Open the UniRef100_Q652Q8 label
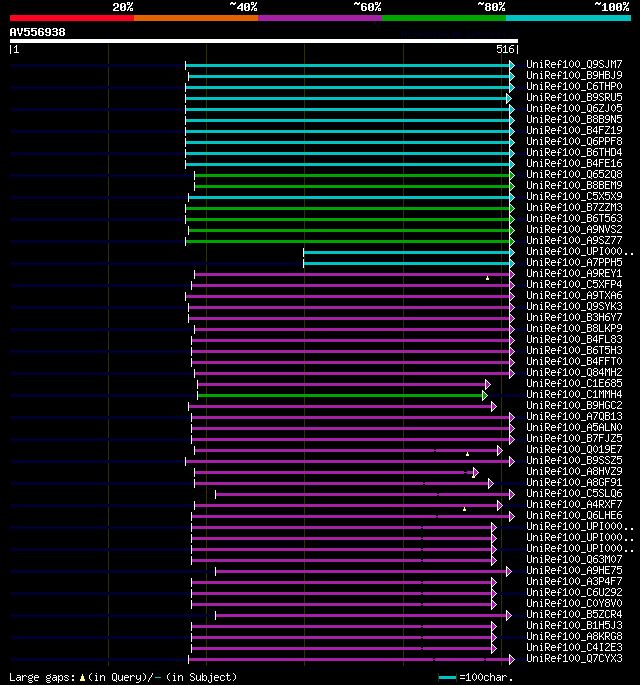Image resolution: width=640 pixels, height=685 pixels. click(574, 174)
